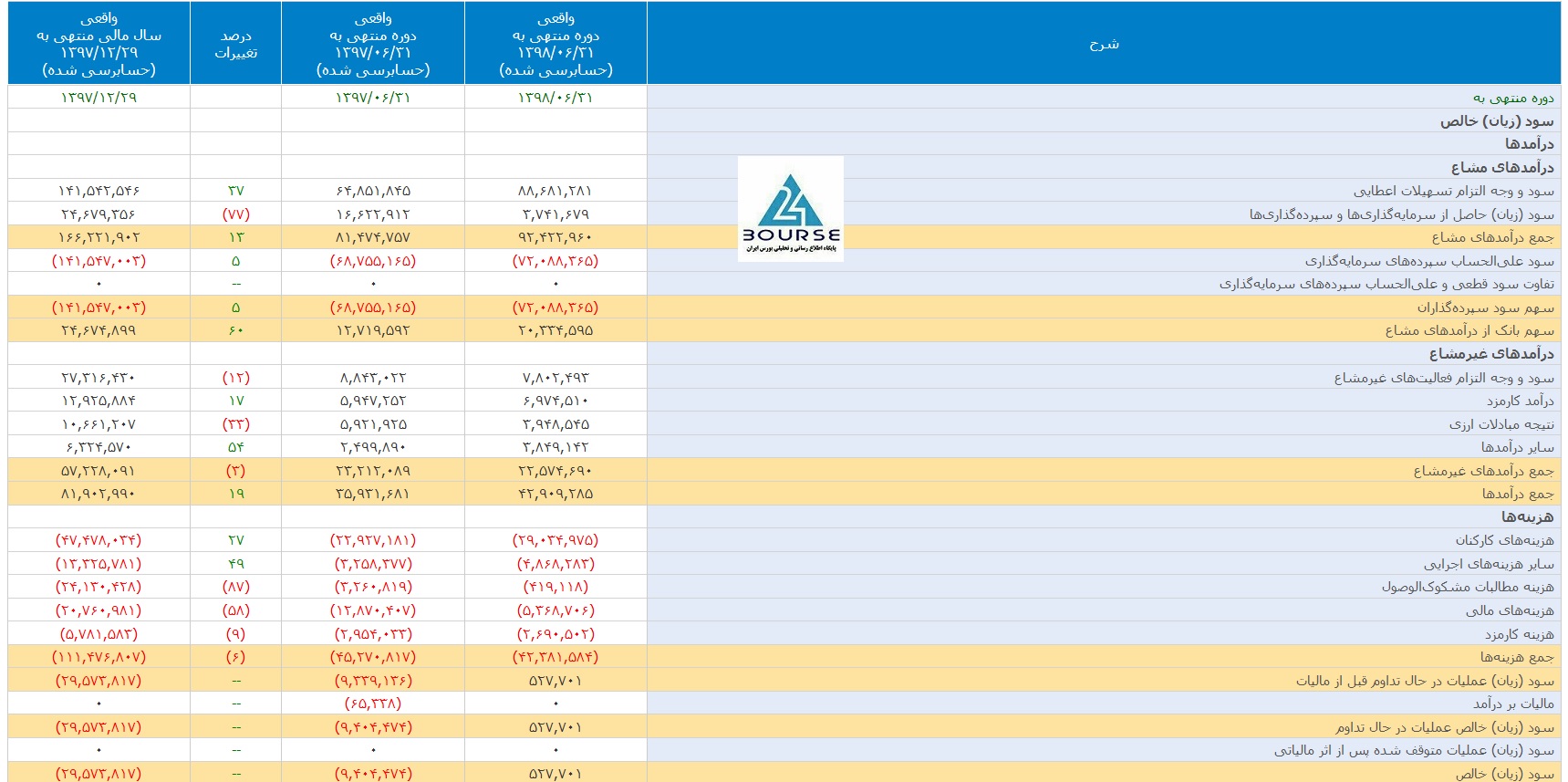Select the value ۴۲,۹۰۹,۲۸۵
The image size is (1568, 782).
coord(556,494)
